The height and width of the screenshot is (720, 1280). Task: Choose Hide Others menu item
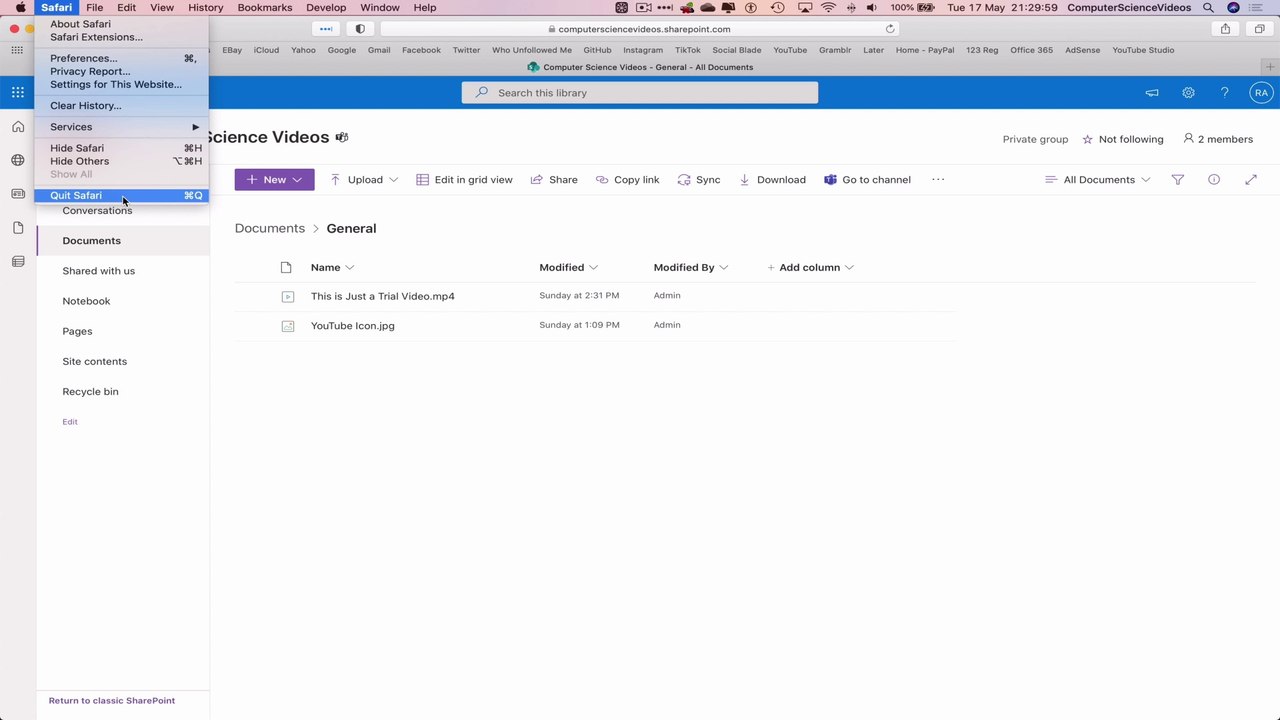122,161
